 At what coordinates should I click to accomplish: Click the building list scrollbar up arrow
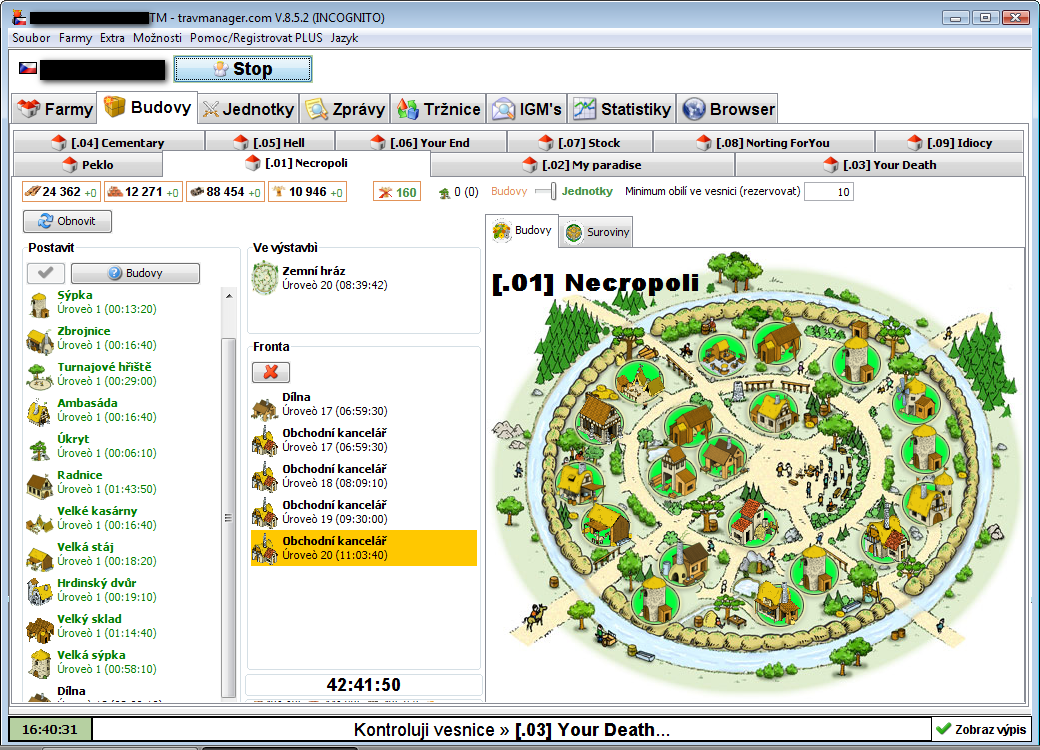tap(229, 296)
